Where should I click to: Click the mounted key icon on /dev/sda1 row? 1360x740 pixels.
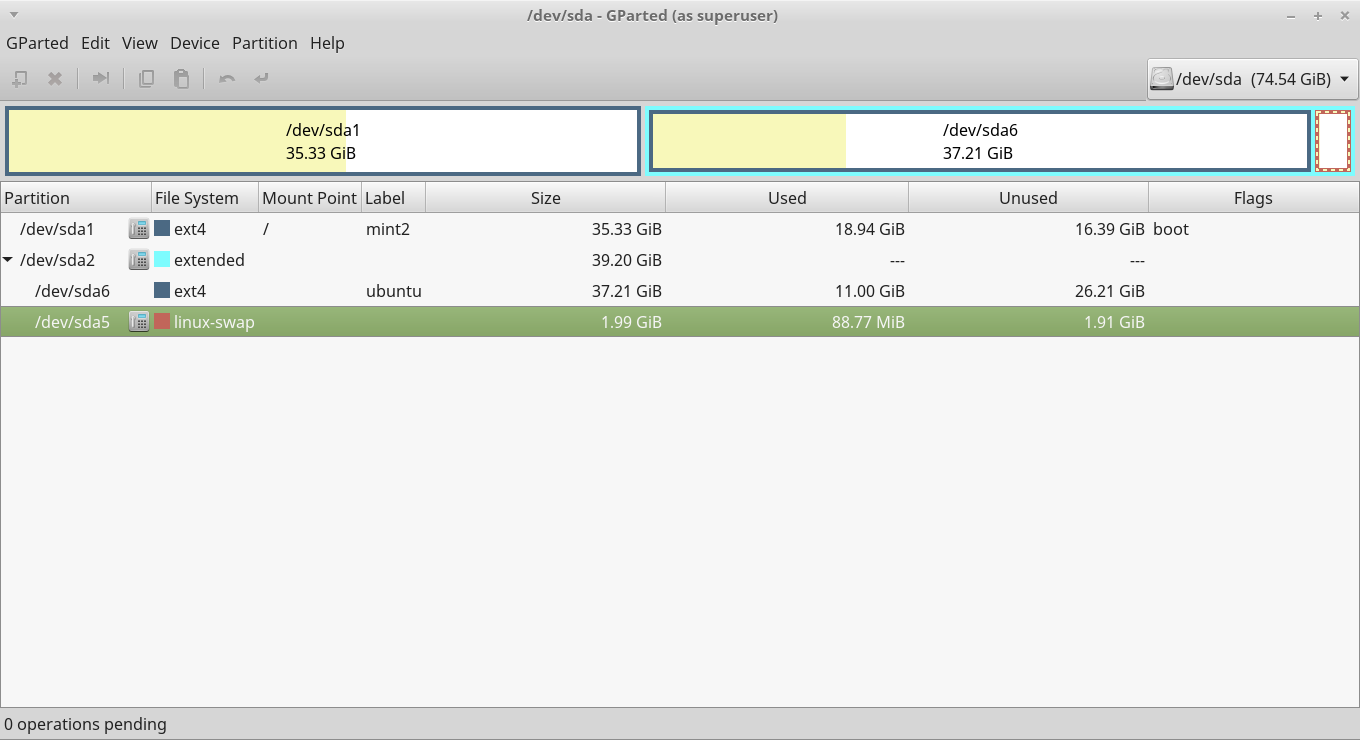tap(139, 229)
